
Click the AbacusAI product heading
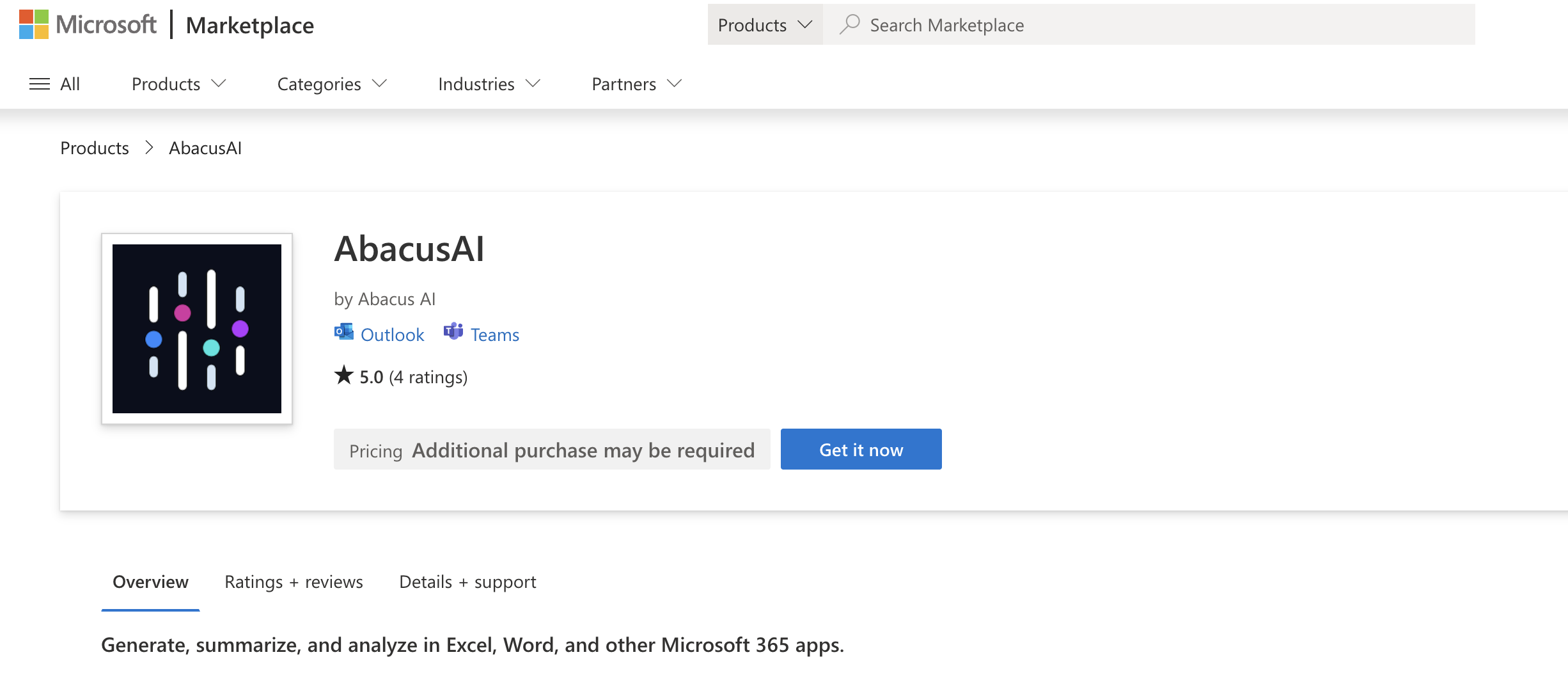point(409,248)
